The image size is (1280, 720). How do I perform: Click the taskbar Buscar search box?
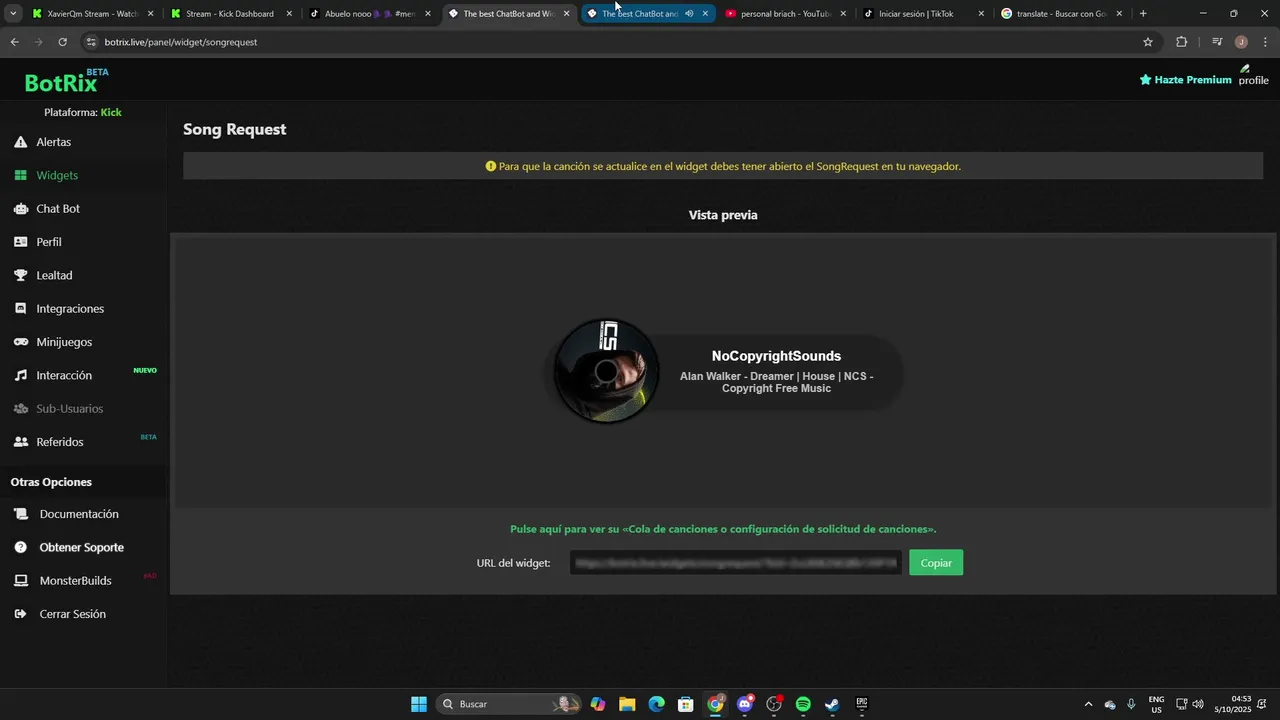[510, 704]
